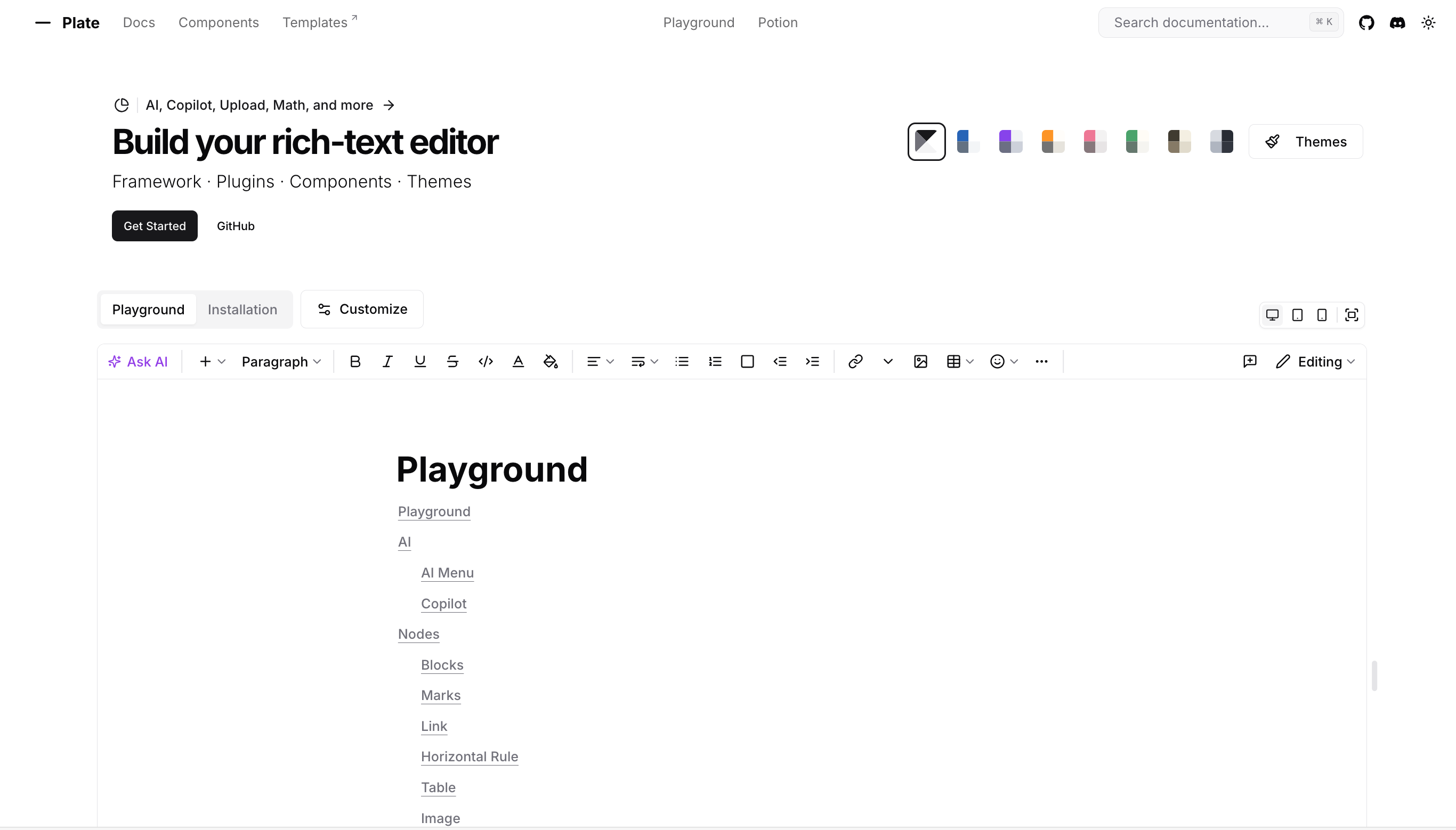
Task: Open the Horizontal Rule contents link
Action: (469, 756)
